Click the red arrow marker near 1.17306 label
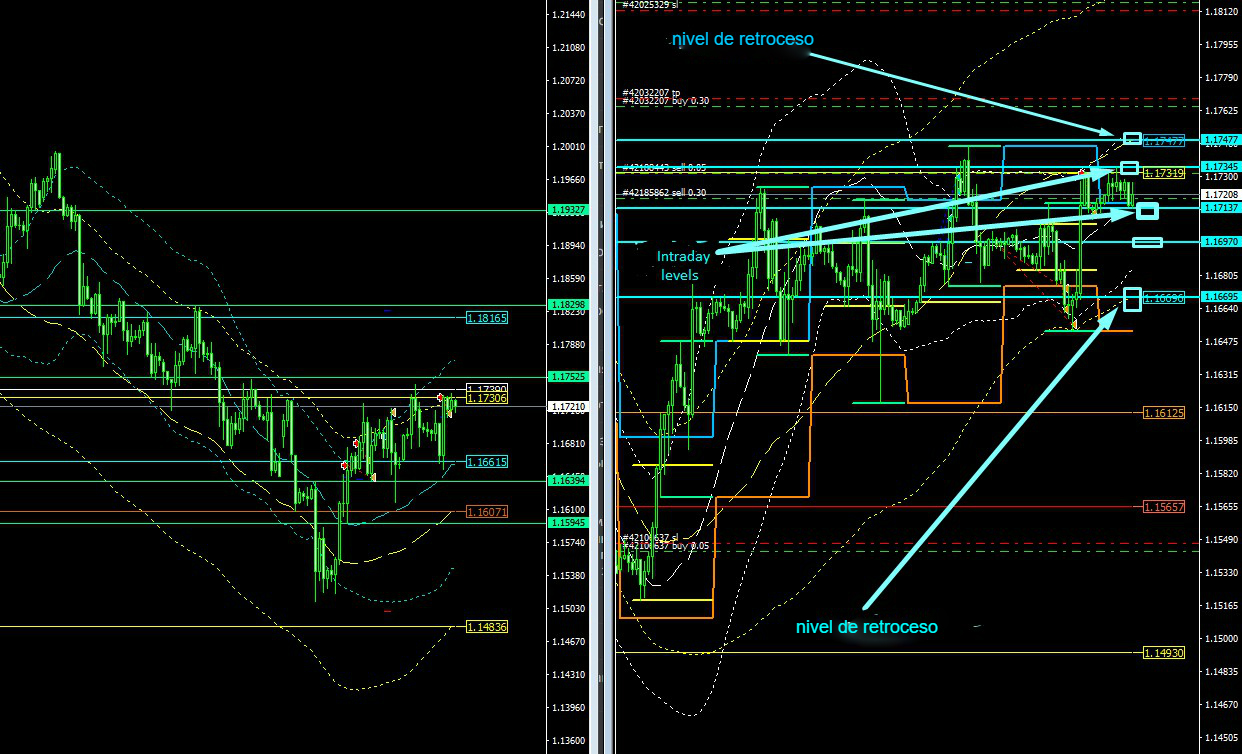 coord(440,398)
